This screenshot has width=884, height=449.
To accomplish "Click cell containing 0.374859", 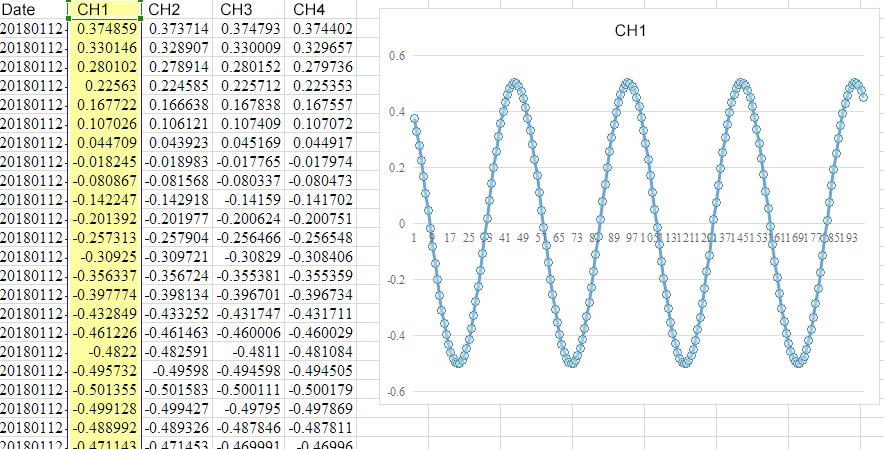I will click(104, 29).
